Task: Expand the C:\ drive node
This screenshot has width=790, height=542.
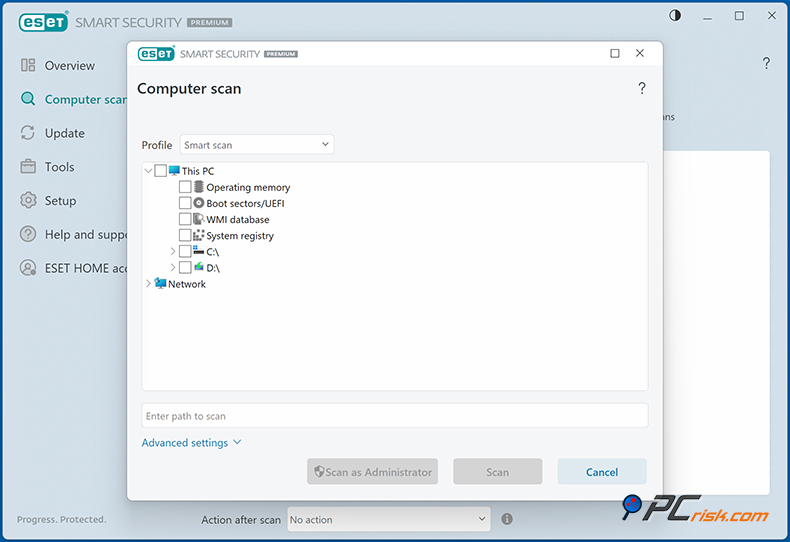Action: (x=173, y=251)
